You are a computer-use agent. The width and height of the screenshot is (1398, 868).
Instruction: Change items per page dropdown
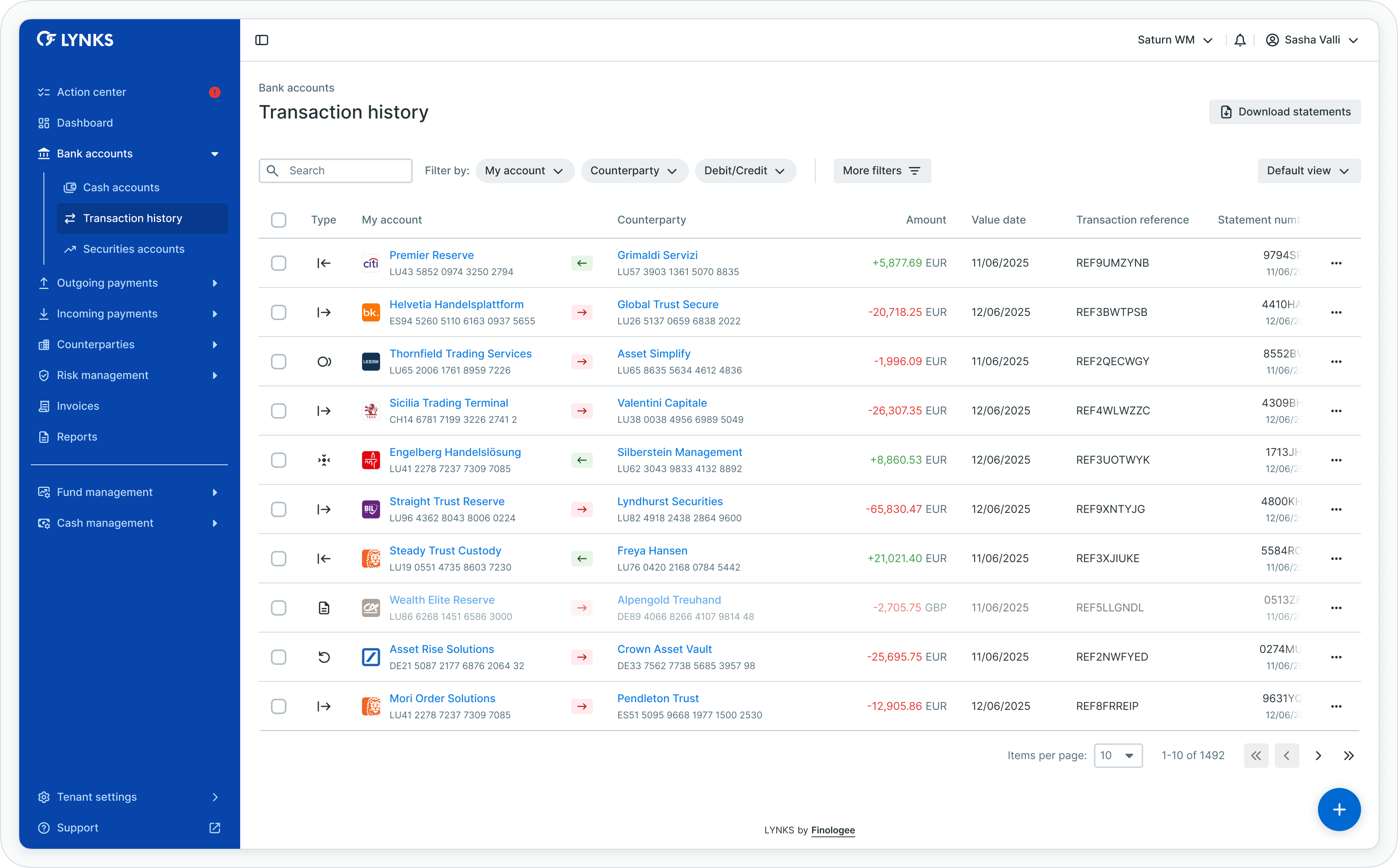(x=1118, y=756)
